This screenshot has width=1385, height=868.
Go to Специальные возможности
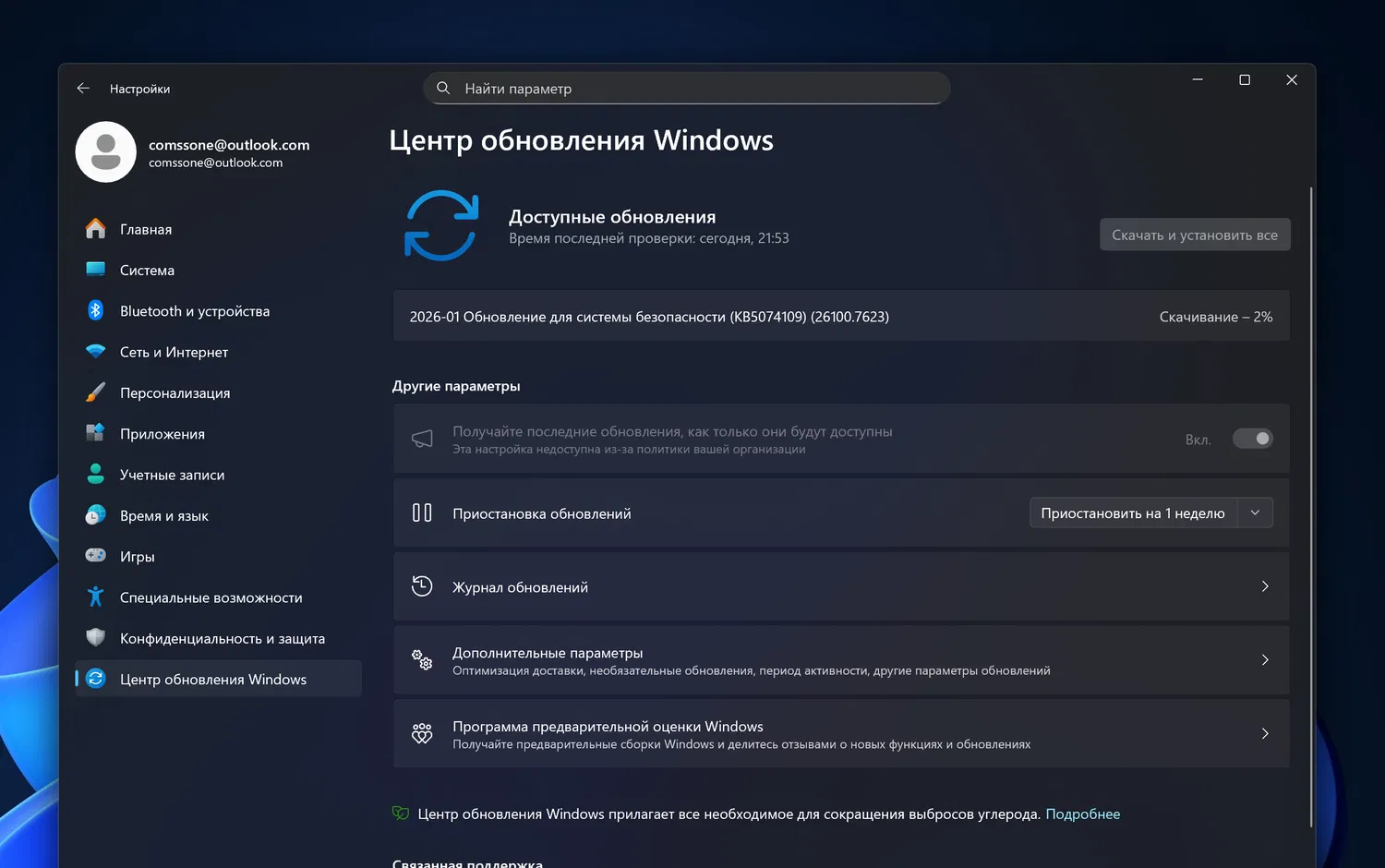pyautogui.click(x=218, y=597)
